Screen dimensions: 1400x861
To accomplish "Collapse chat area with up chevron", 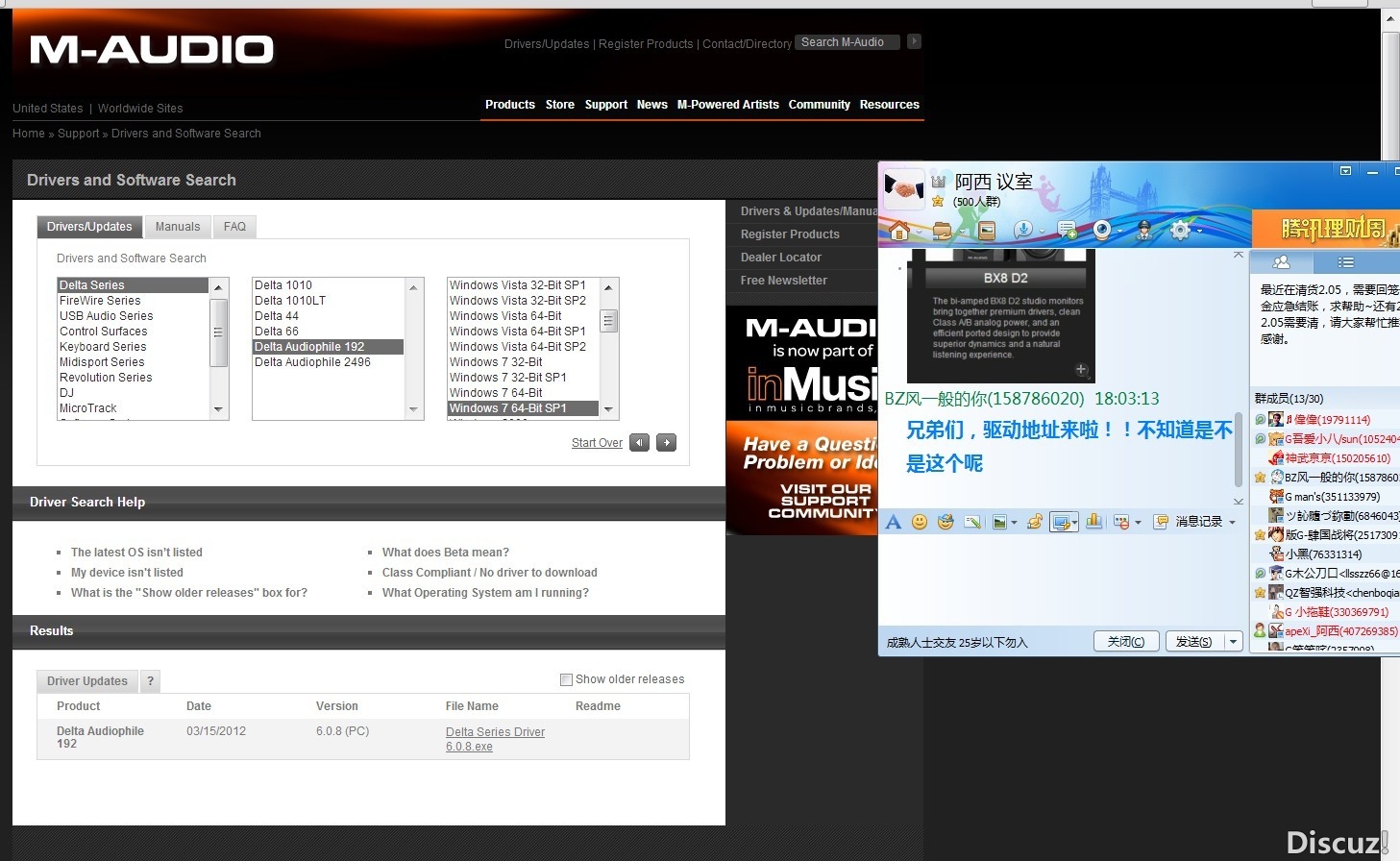I will [x=1239, y=256].
